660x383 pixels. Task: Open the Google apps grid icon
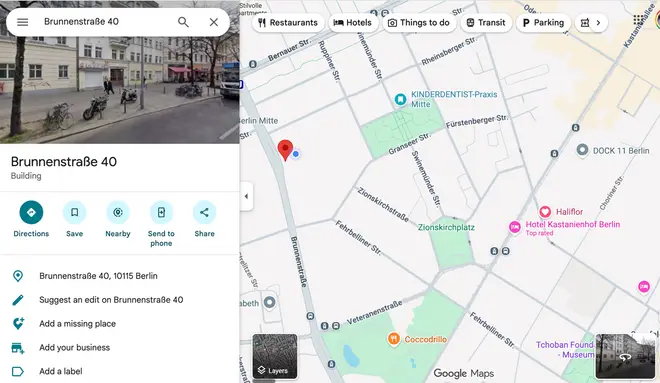tap(638, 20)
